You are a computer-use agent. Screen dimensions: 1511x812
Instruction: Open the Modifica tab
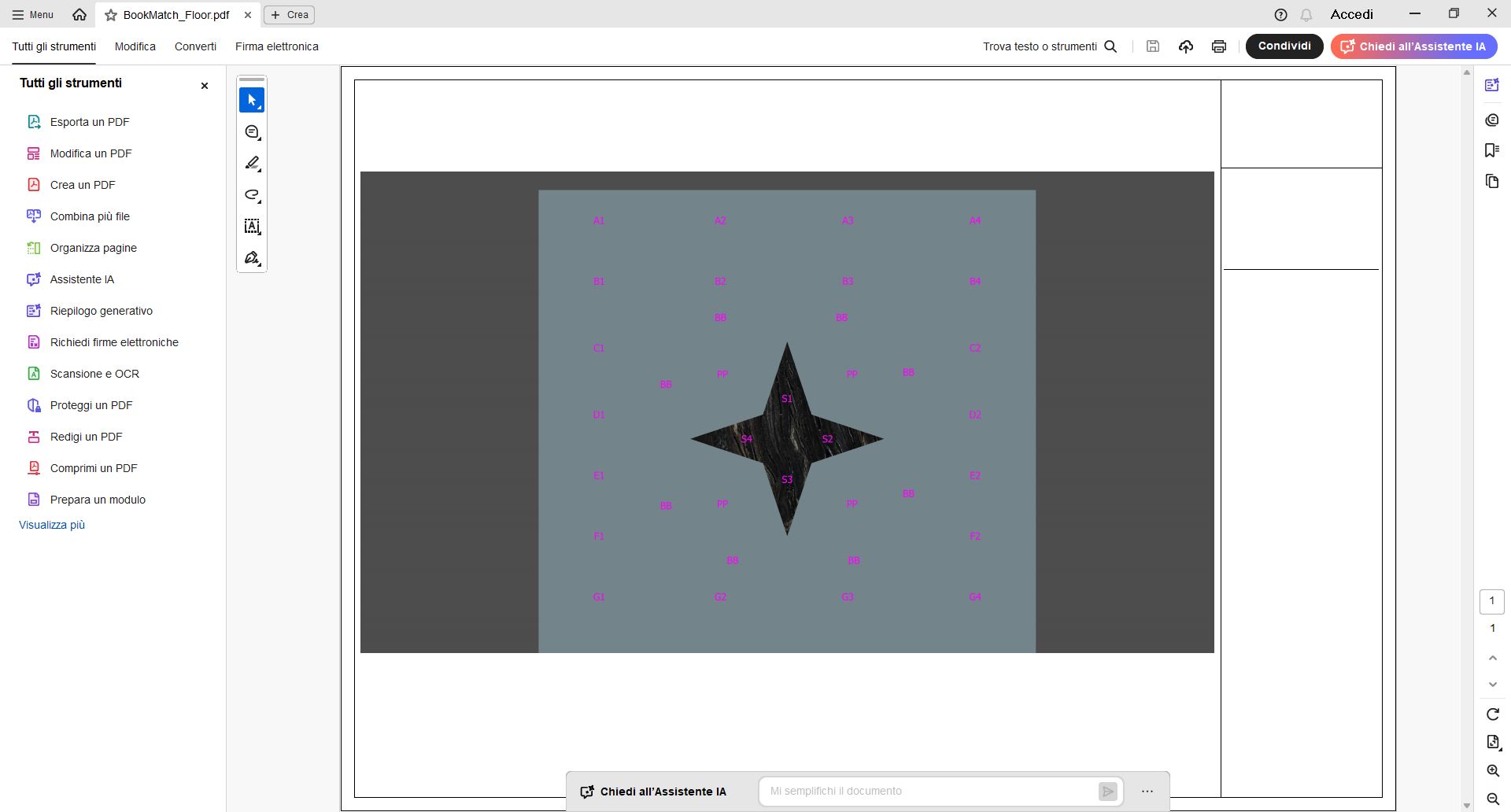(x=135, y=46)
